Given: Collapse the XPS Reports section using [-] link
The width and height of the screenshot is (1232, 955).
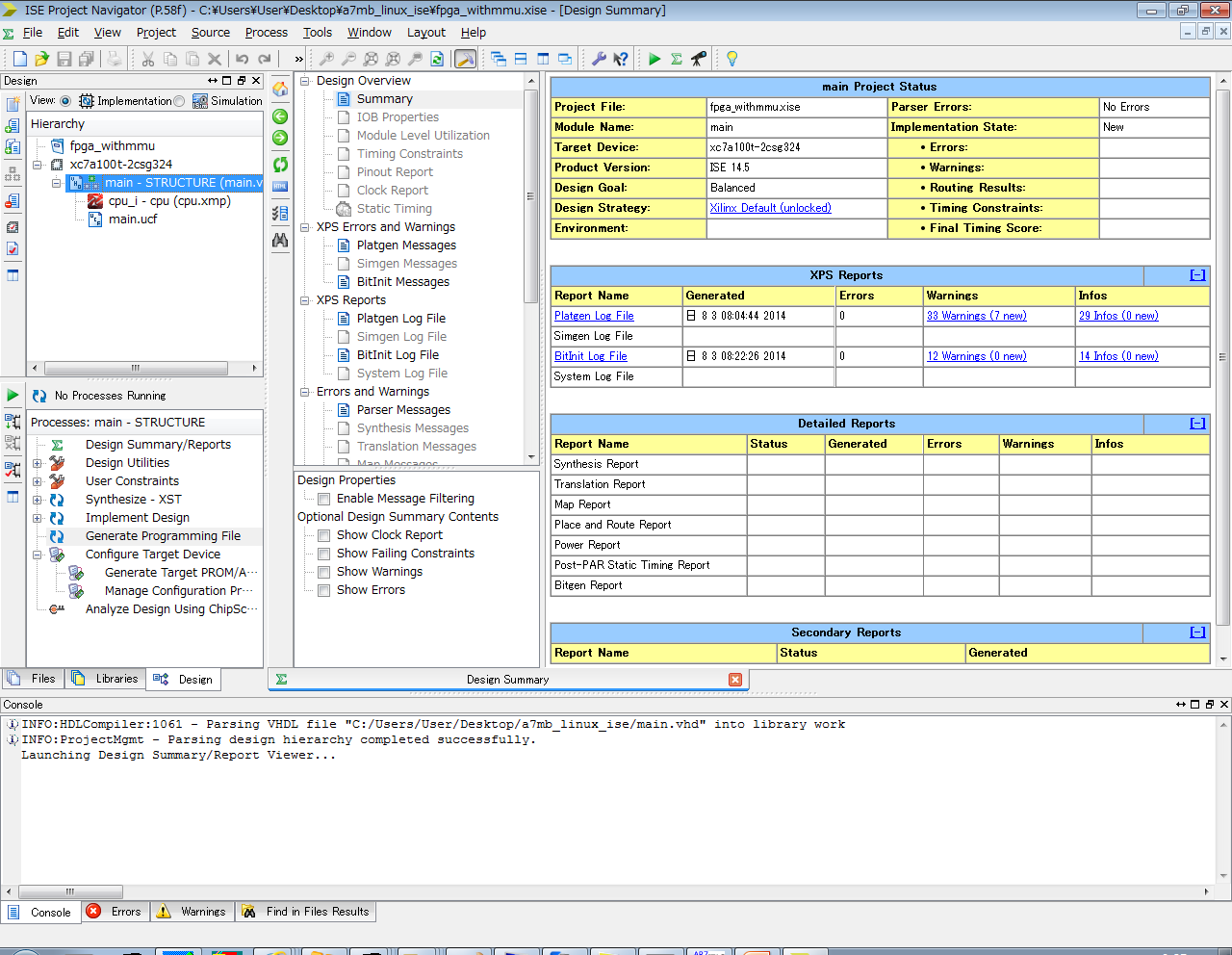Looking at the screenshot, I should tap(1197, 275).
